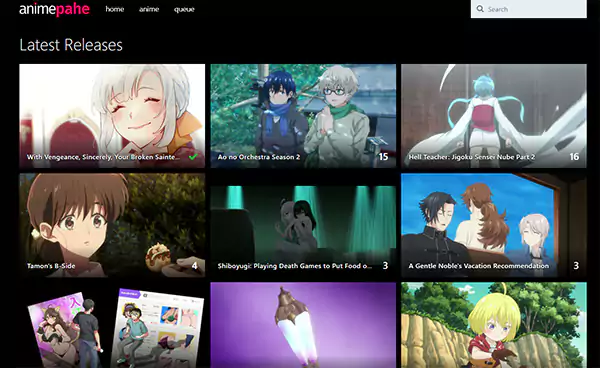Open the blonde child forest thumbnail

click(x=494, y=325)
